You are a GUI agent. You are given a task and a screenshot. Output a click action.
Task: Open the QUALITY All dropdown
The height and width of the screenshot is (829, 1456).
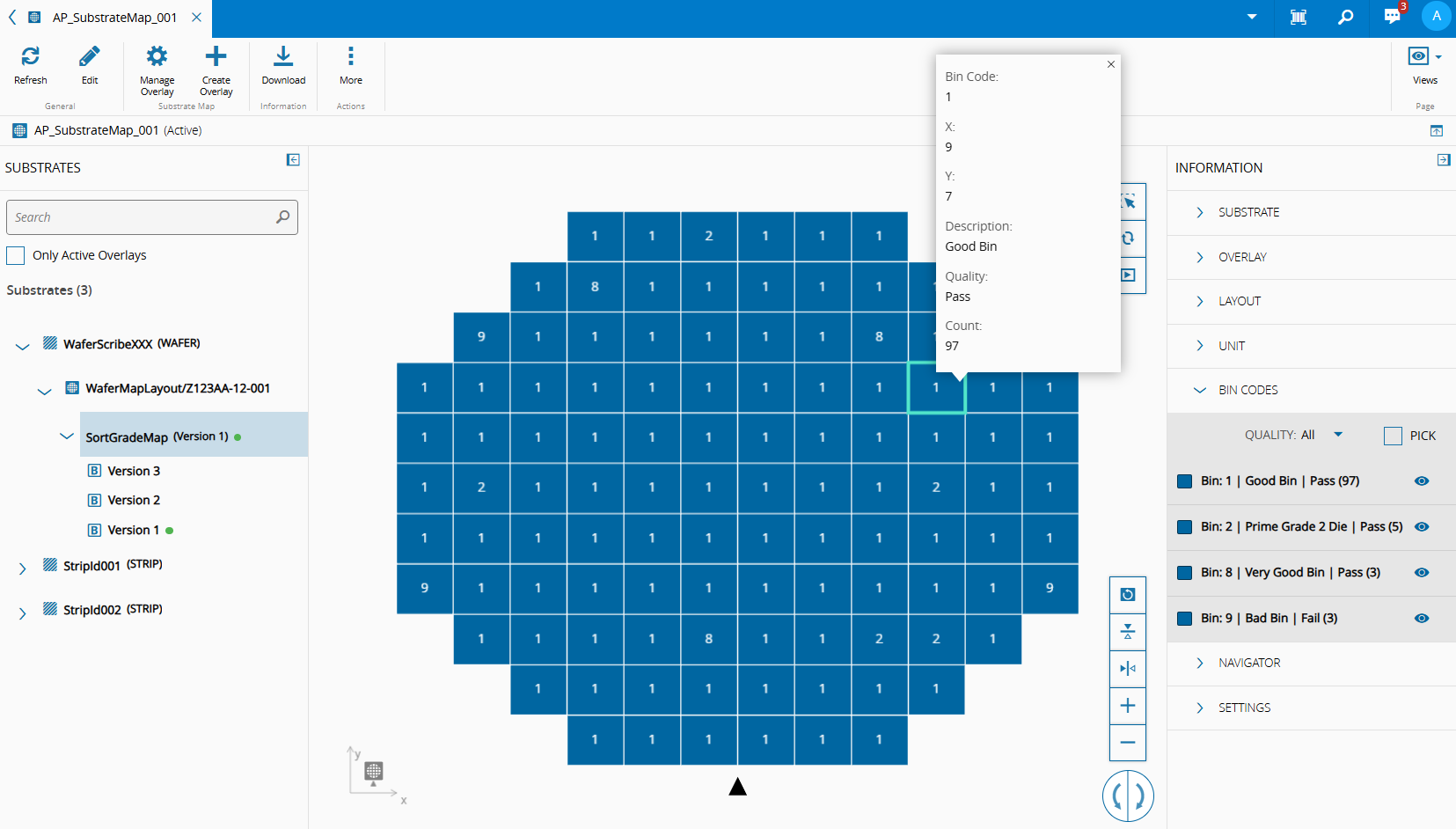tap(1293, 435)
